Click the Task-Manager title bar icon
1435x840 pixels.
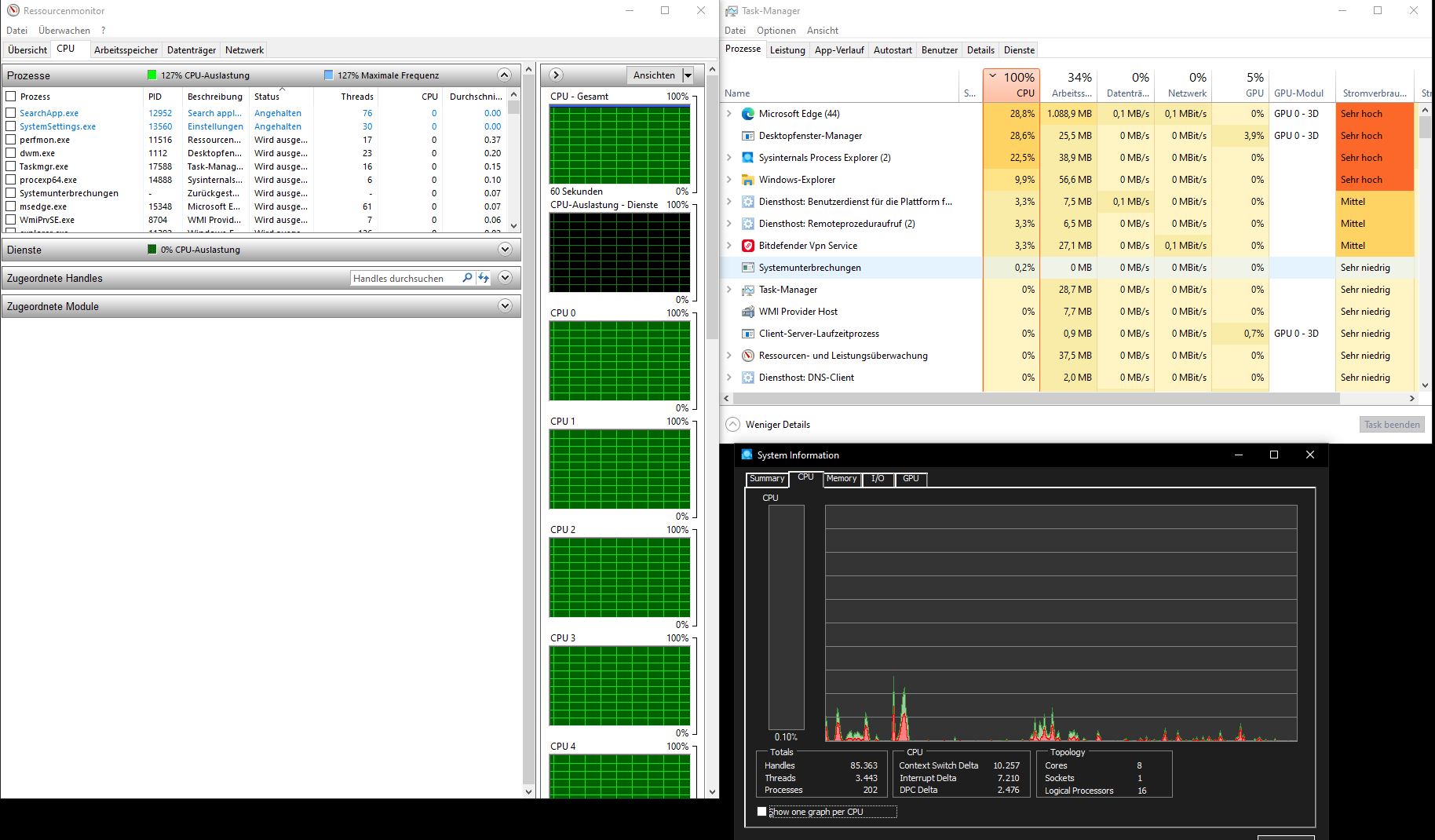pyautogui.click(x=732, y=11)
